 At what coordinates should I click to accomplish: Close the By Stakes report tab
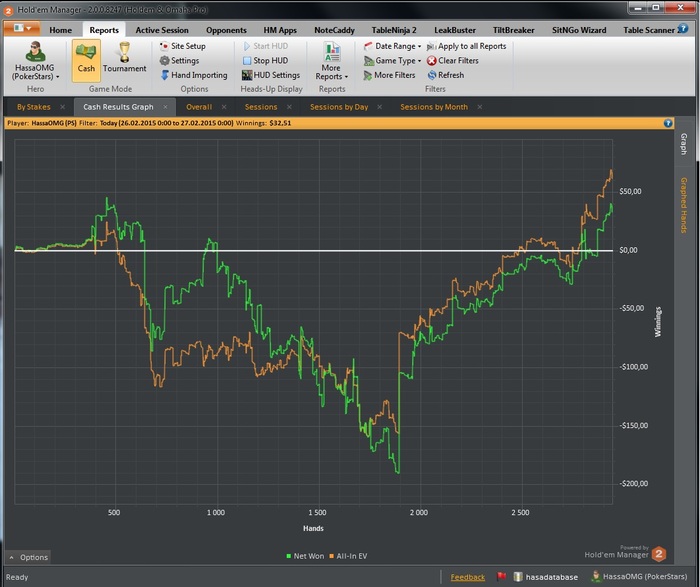pyautogui.click(x=62, y=107)
